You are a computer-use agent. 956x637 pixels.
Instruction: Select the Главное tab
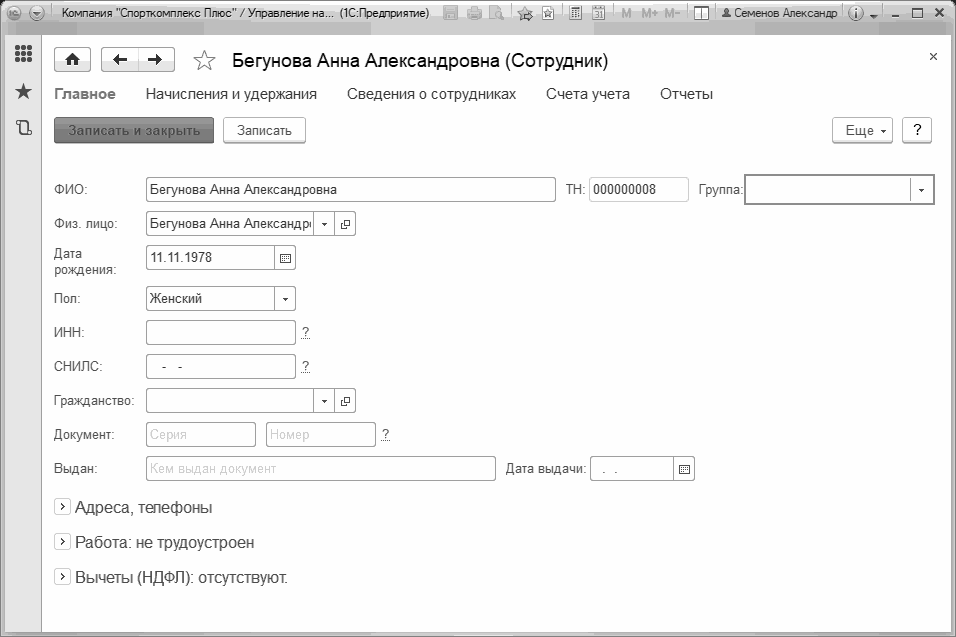pyautogui.click(x=85, y=94)
